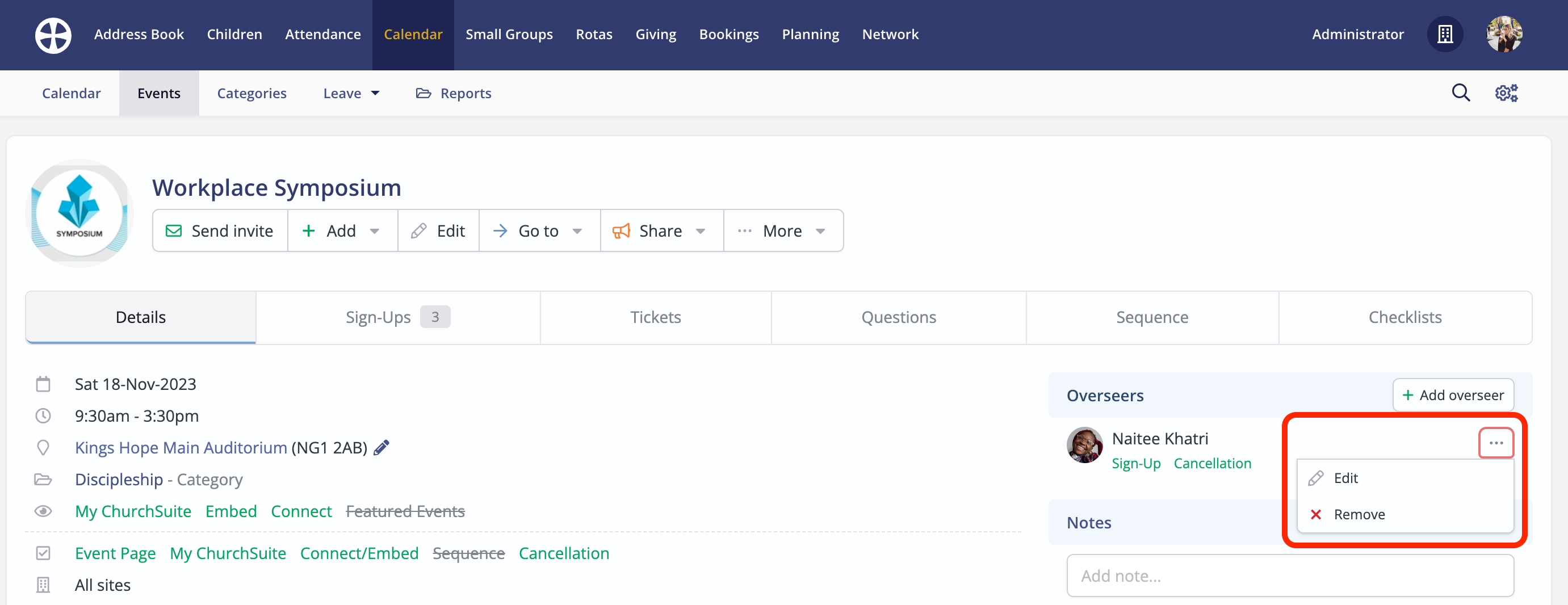Switch to the Questions tab
The height and width of the screenshot is (605, 1568).
899,317
